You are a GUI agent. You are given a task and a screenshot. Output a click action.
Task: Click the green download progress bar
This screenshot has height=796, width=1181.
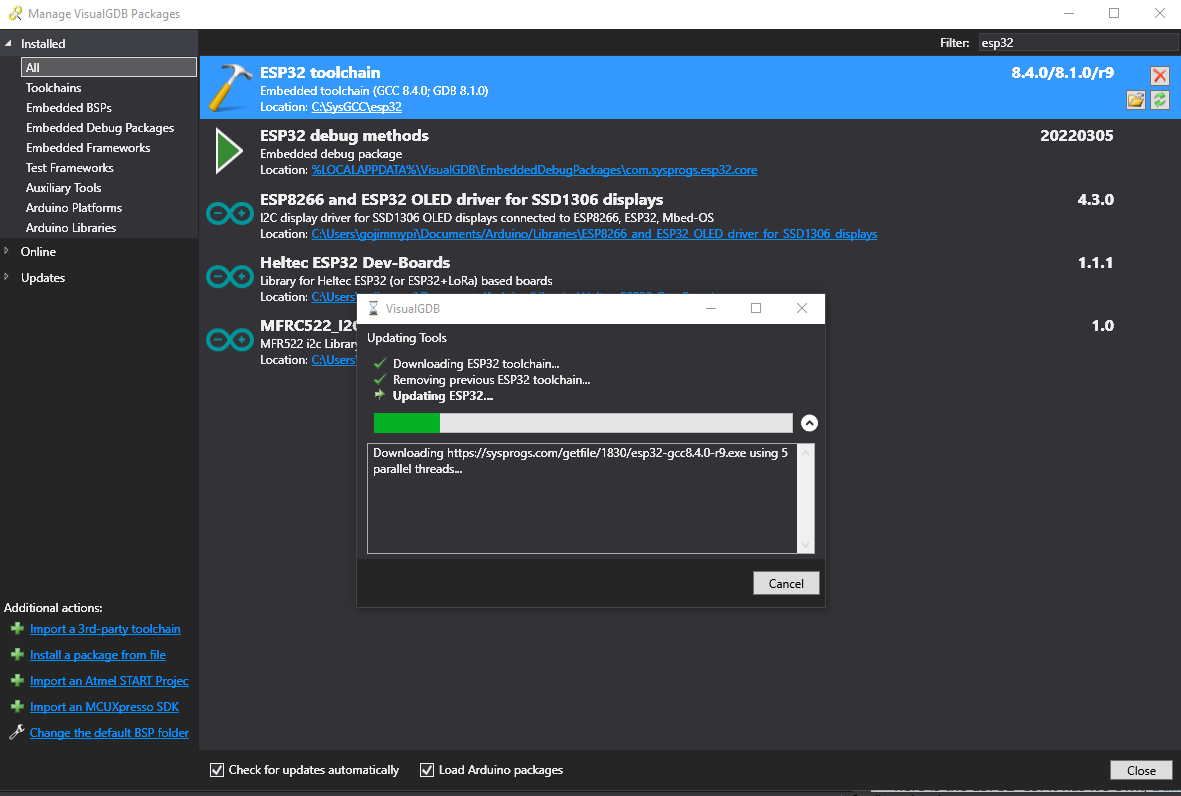pyautogui.click(x=405, y=423)
